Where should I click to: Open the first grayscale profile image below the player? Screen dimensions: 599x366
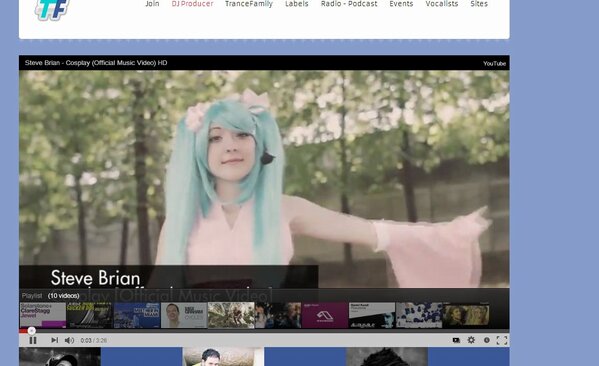pyautogui.click(x=60, y=357)
